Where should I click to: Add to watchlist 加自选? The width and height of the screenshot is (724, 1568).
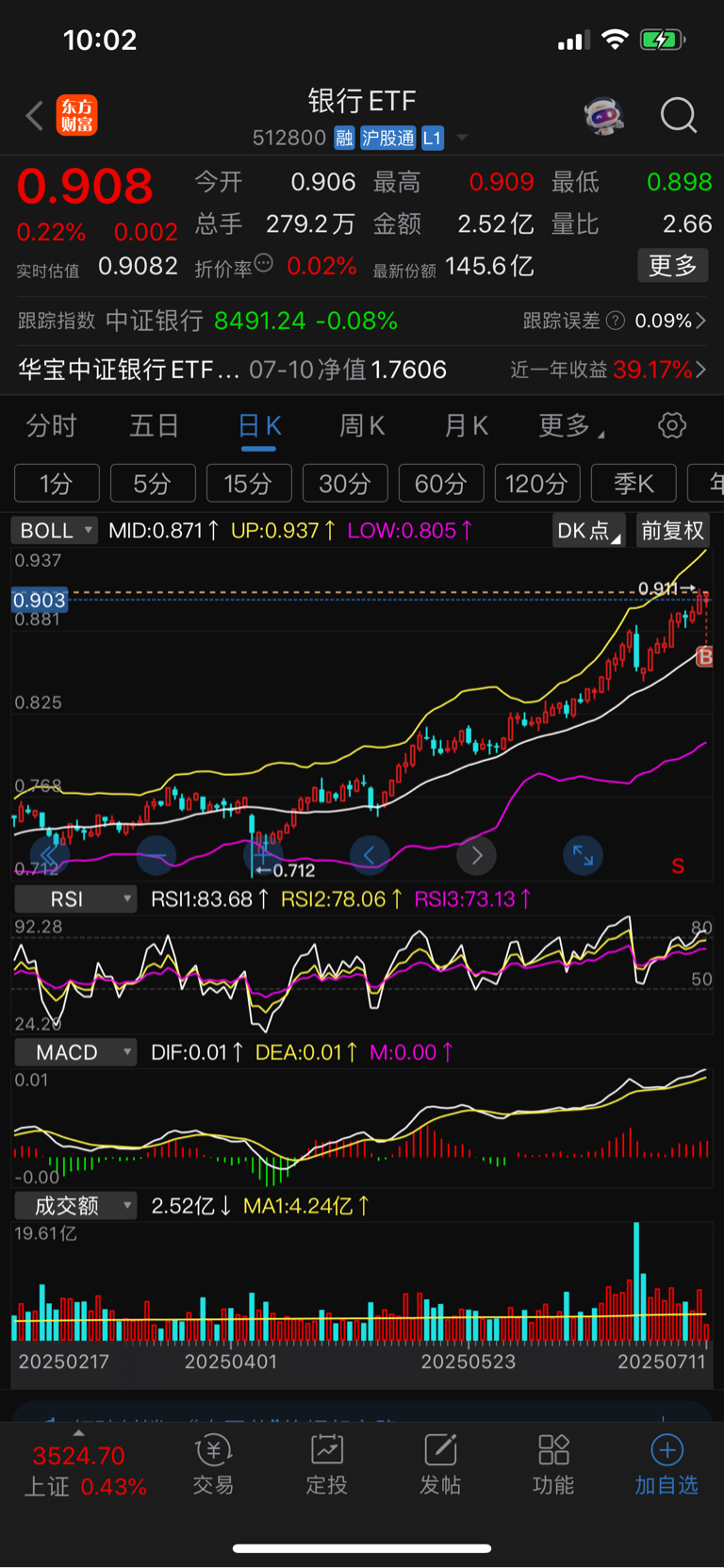pos(666,1465)
